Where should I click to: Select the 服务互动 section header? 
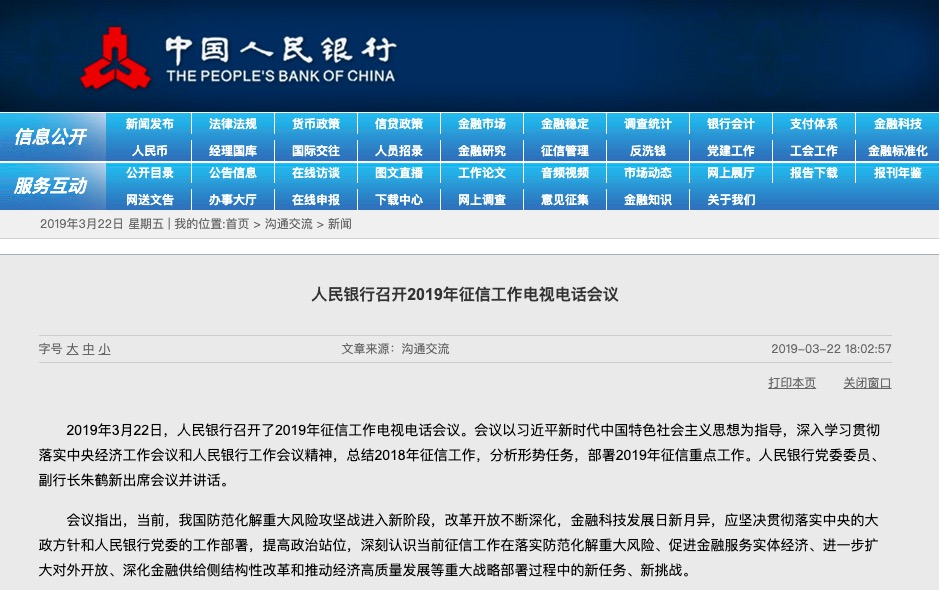51,186
